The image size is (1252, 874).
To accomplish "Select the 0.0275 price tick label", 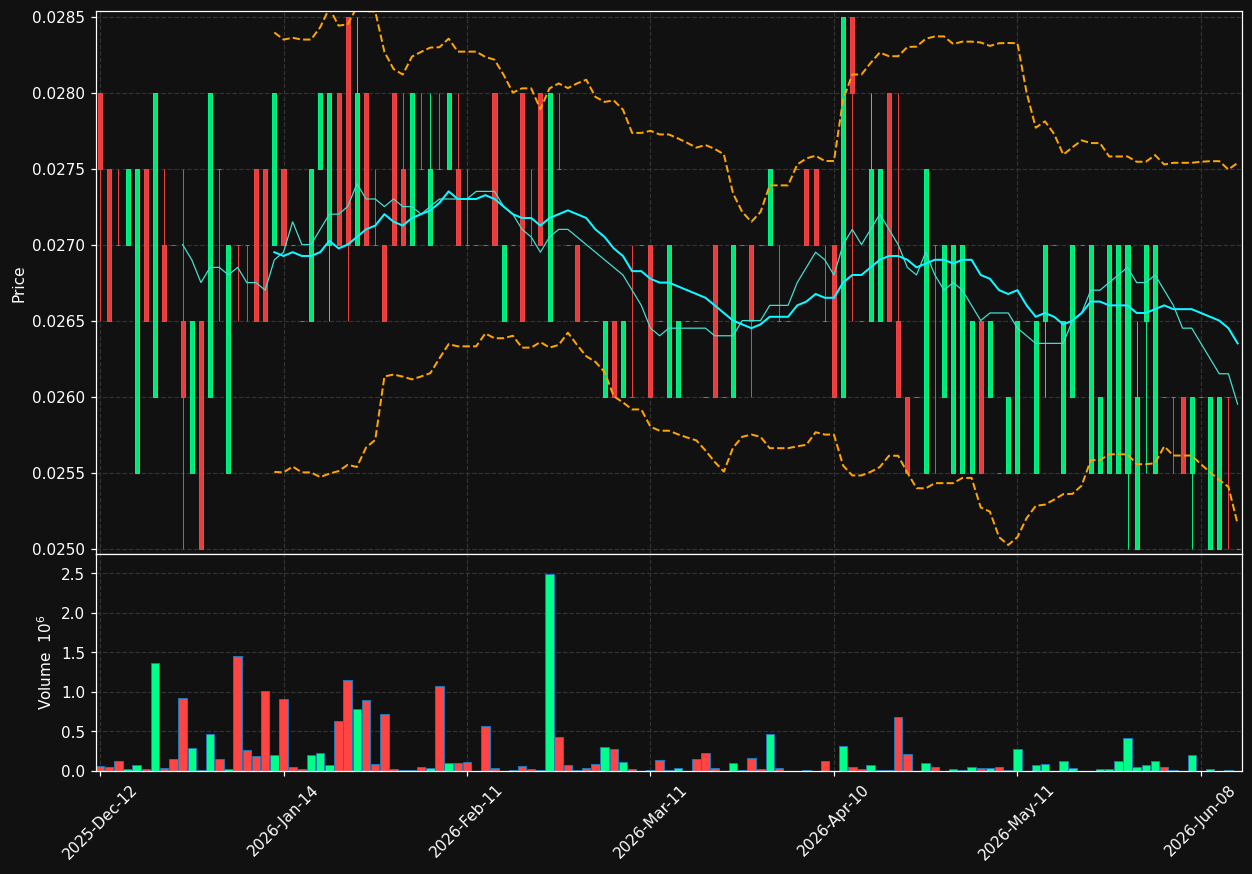I will coord(60,170).
